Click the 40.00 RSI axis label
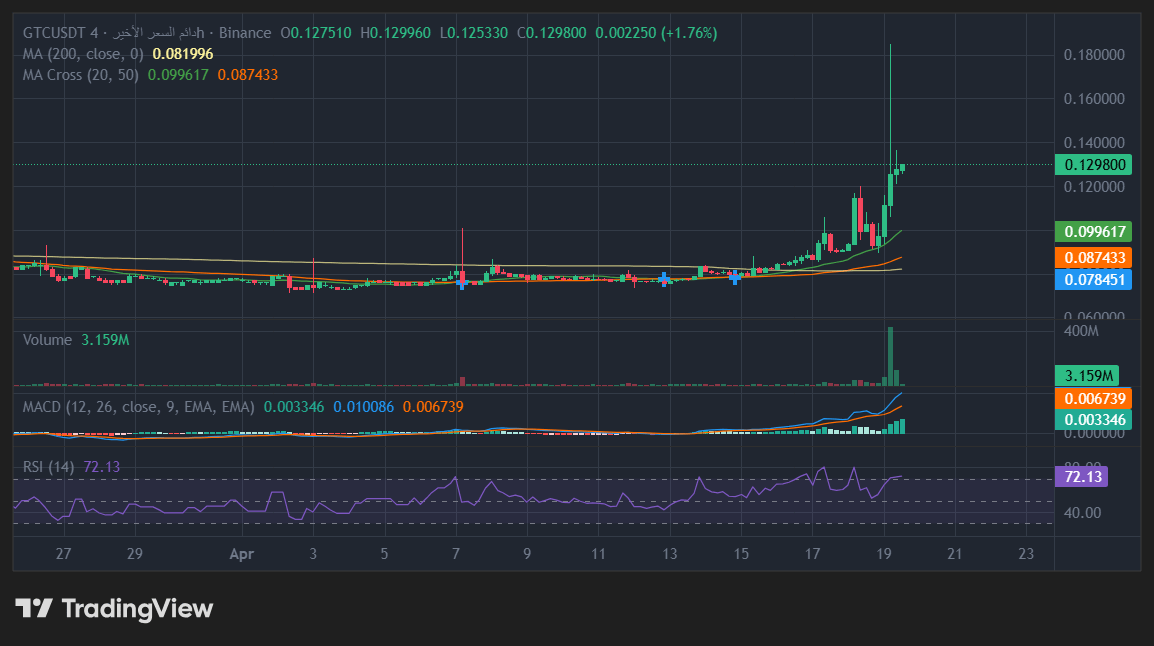 [1082, 513]
